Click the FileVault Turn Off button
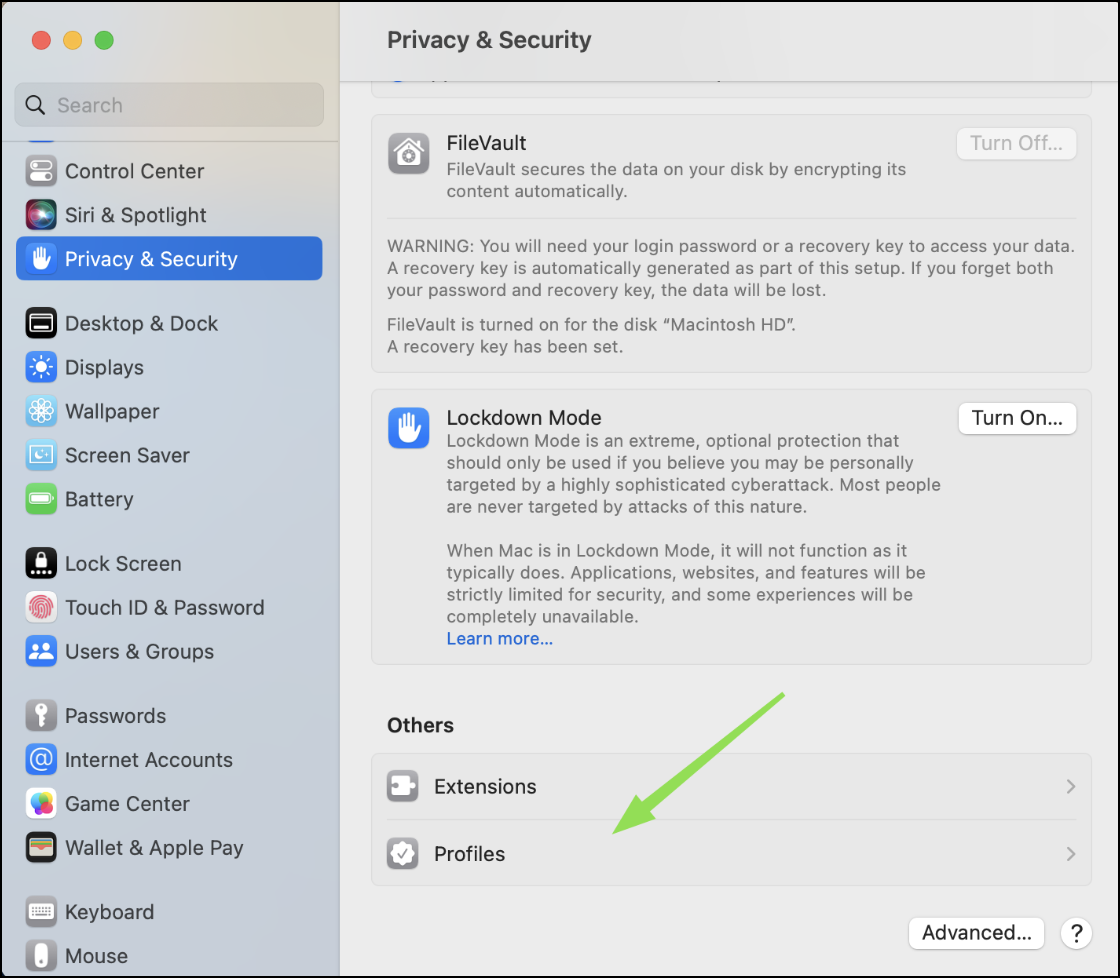The image size is (1120, 978). coord(1016,143)
